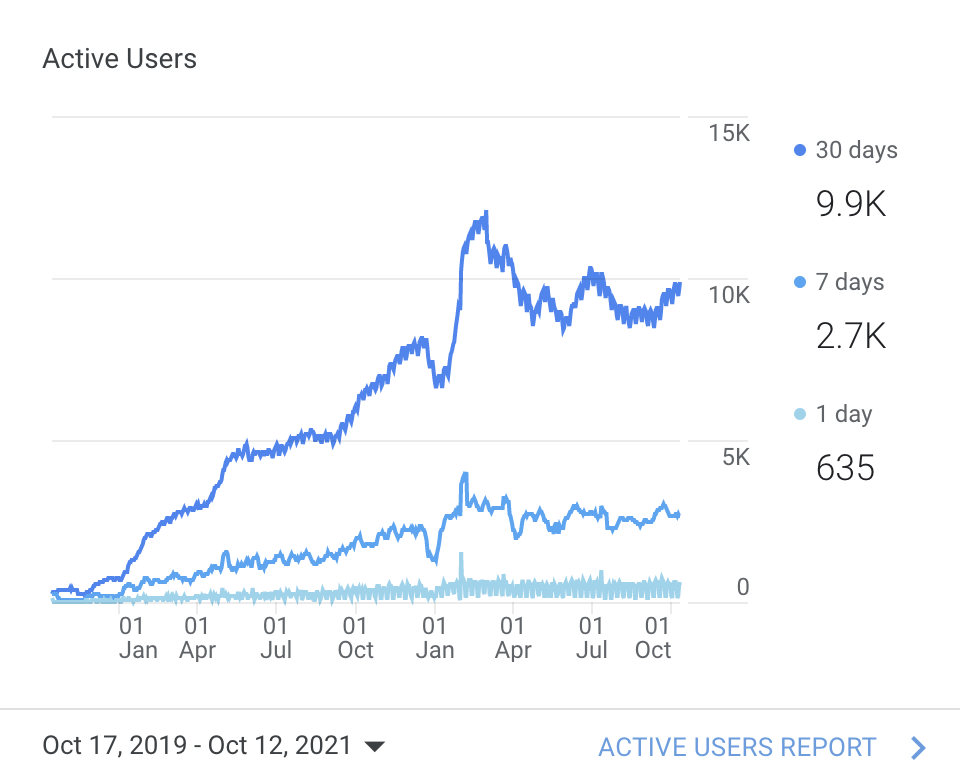The height and width of the screenshot is (780, 960).
Task: Click the 1 day legend dot
Action: click(x=800, y=414)
